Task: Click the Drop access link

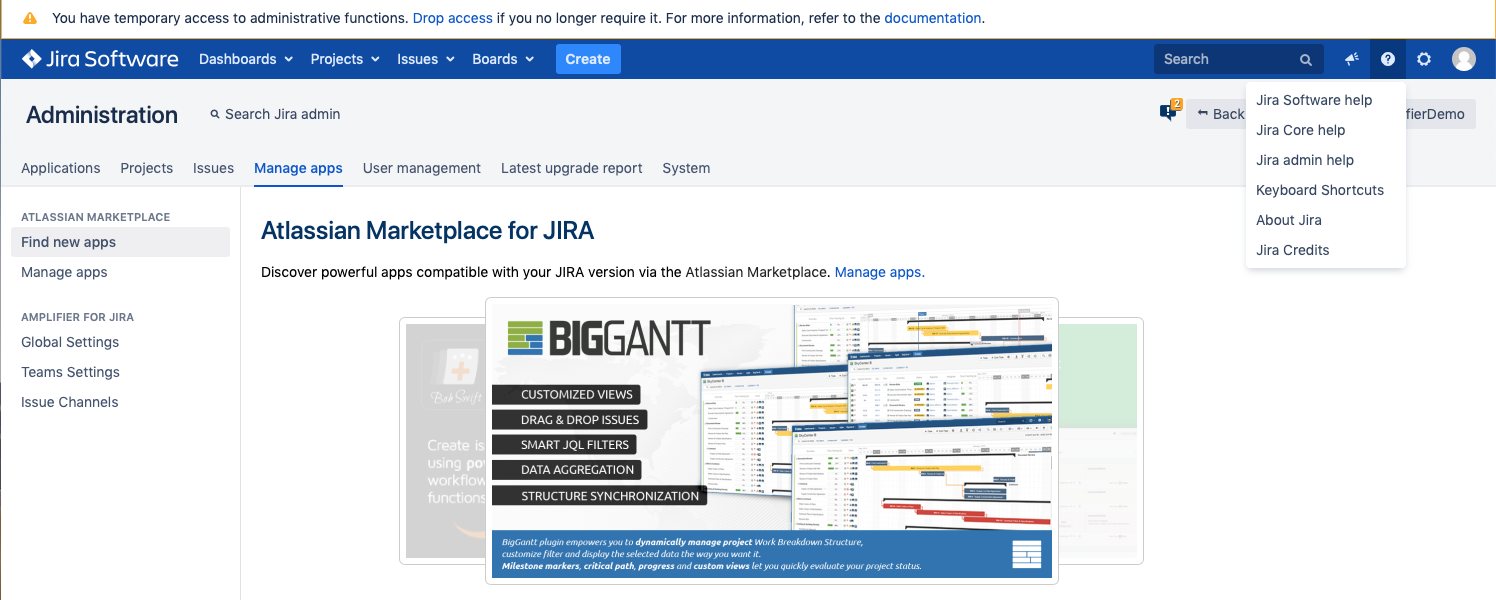Action: point(452,18)
